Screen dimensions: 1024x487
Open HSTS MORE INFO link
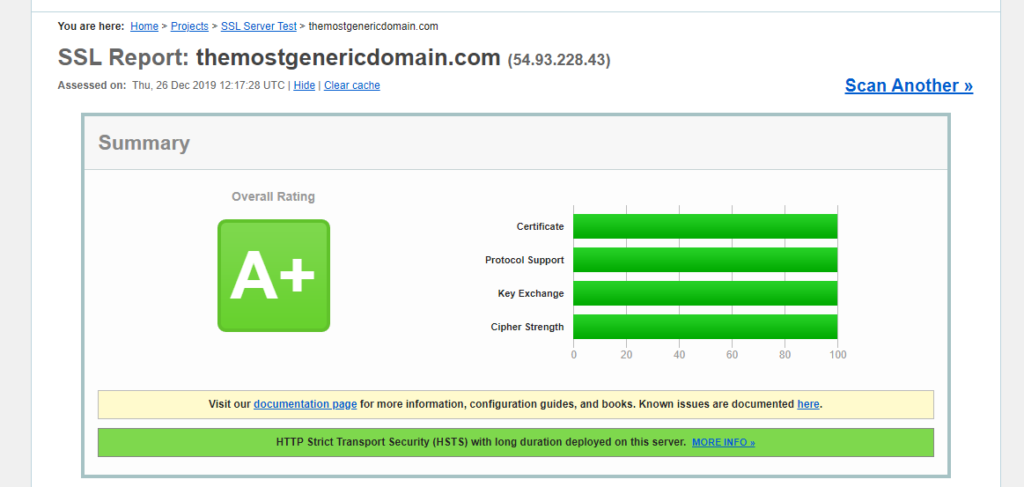click(724, 443)
